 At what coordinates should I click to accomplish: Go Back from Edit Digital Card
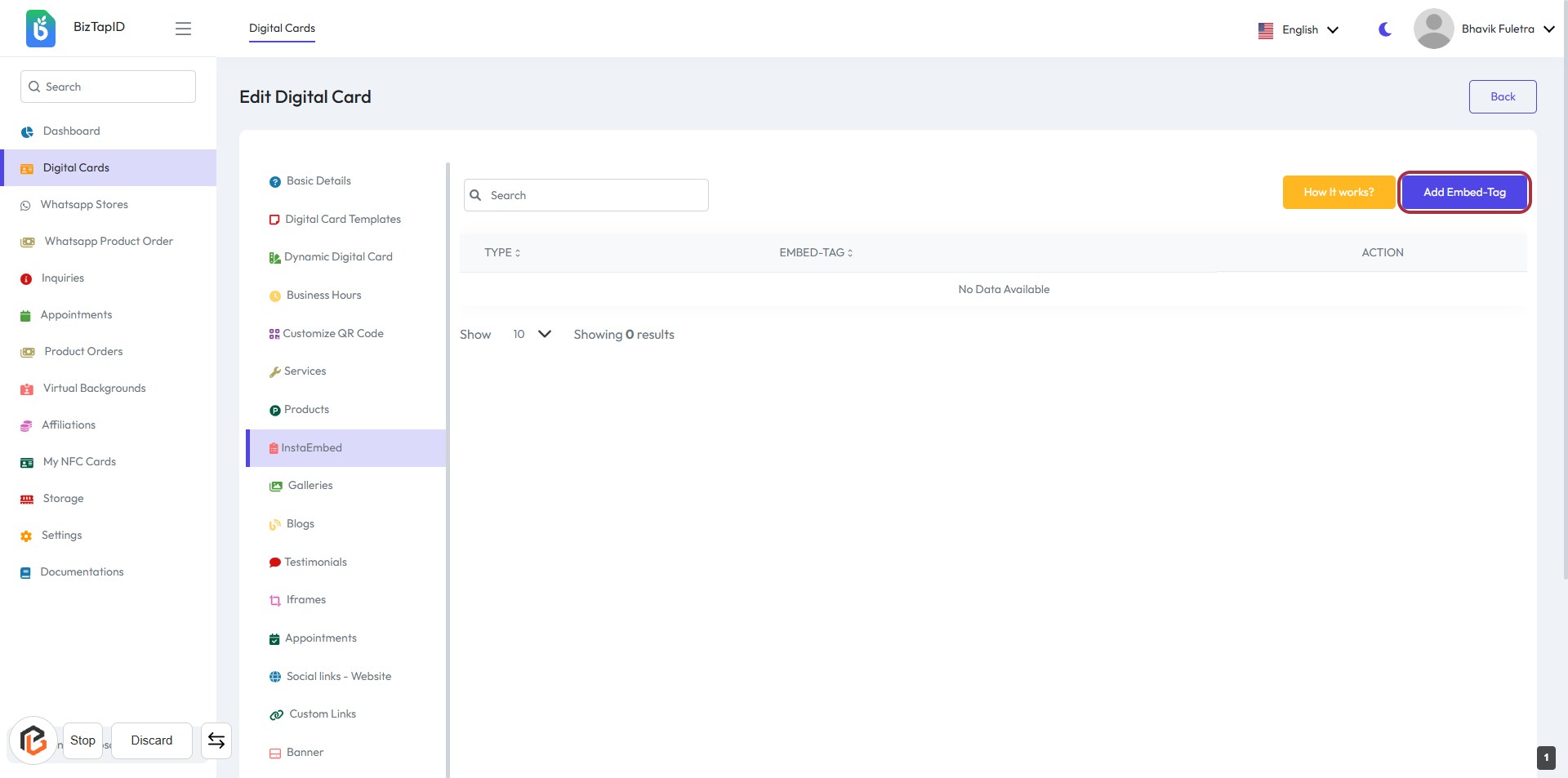(1502, 96)
